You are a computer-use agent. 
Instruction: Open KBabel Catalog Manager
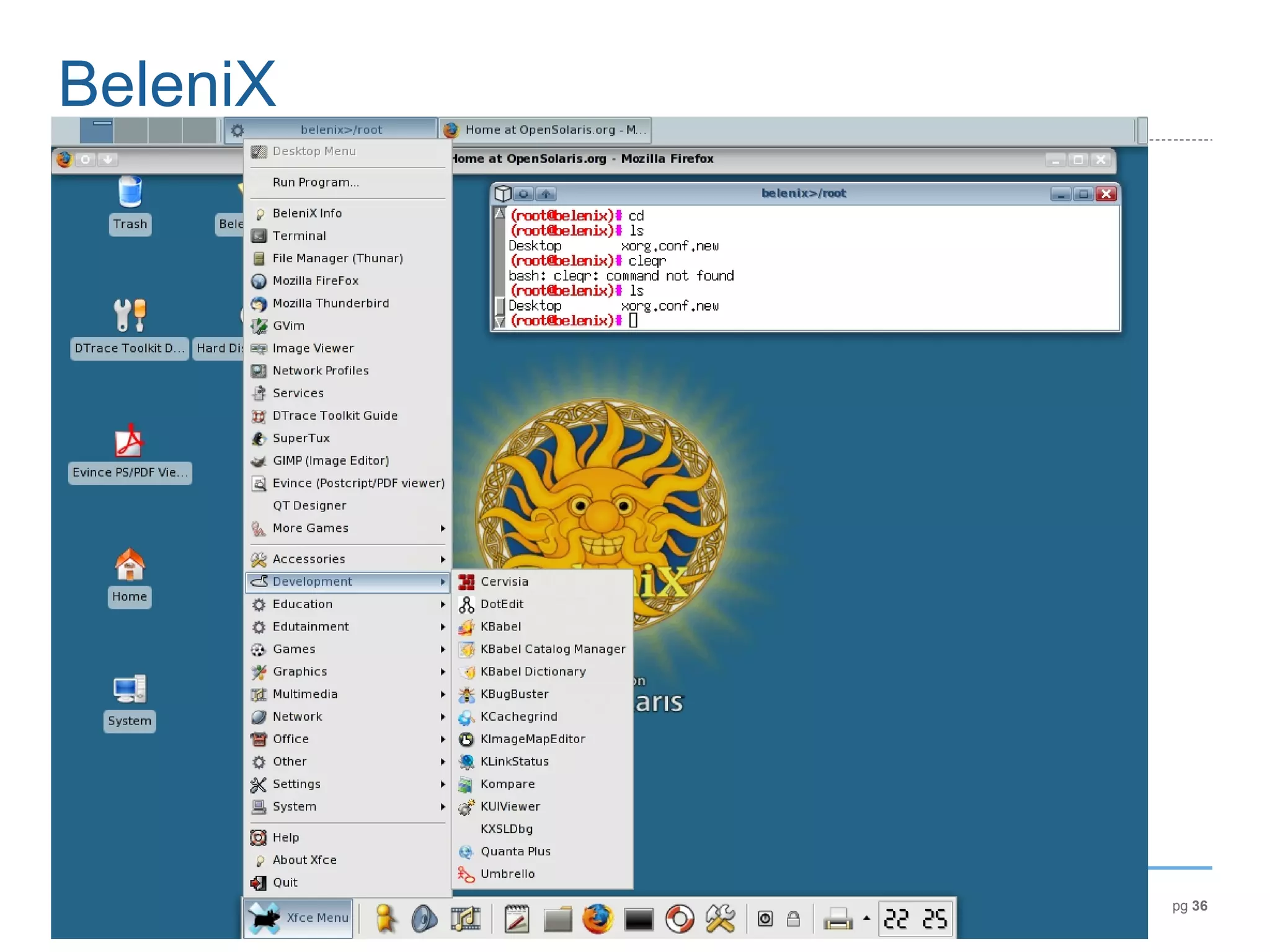point(543,649)
